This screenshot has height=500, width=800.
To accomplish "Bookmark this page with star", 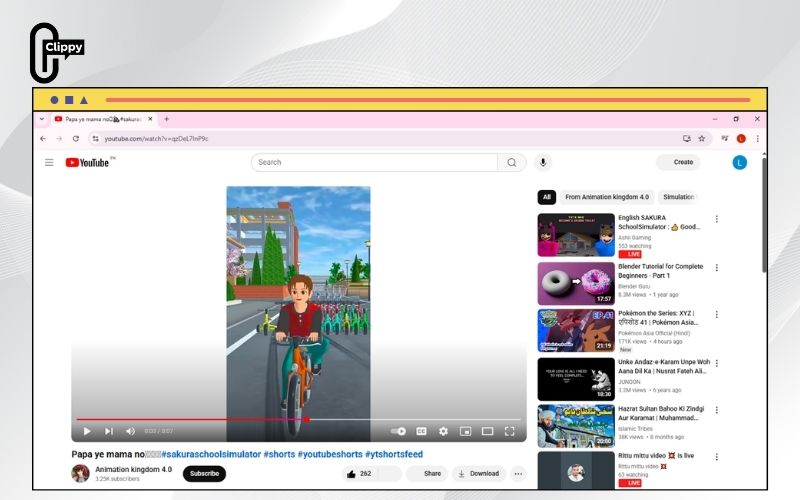I will pyautogui.click(x=702, y=138).
